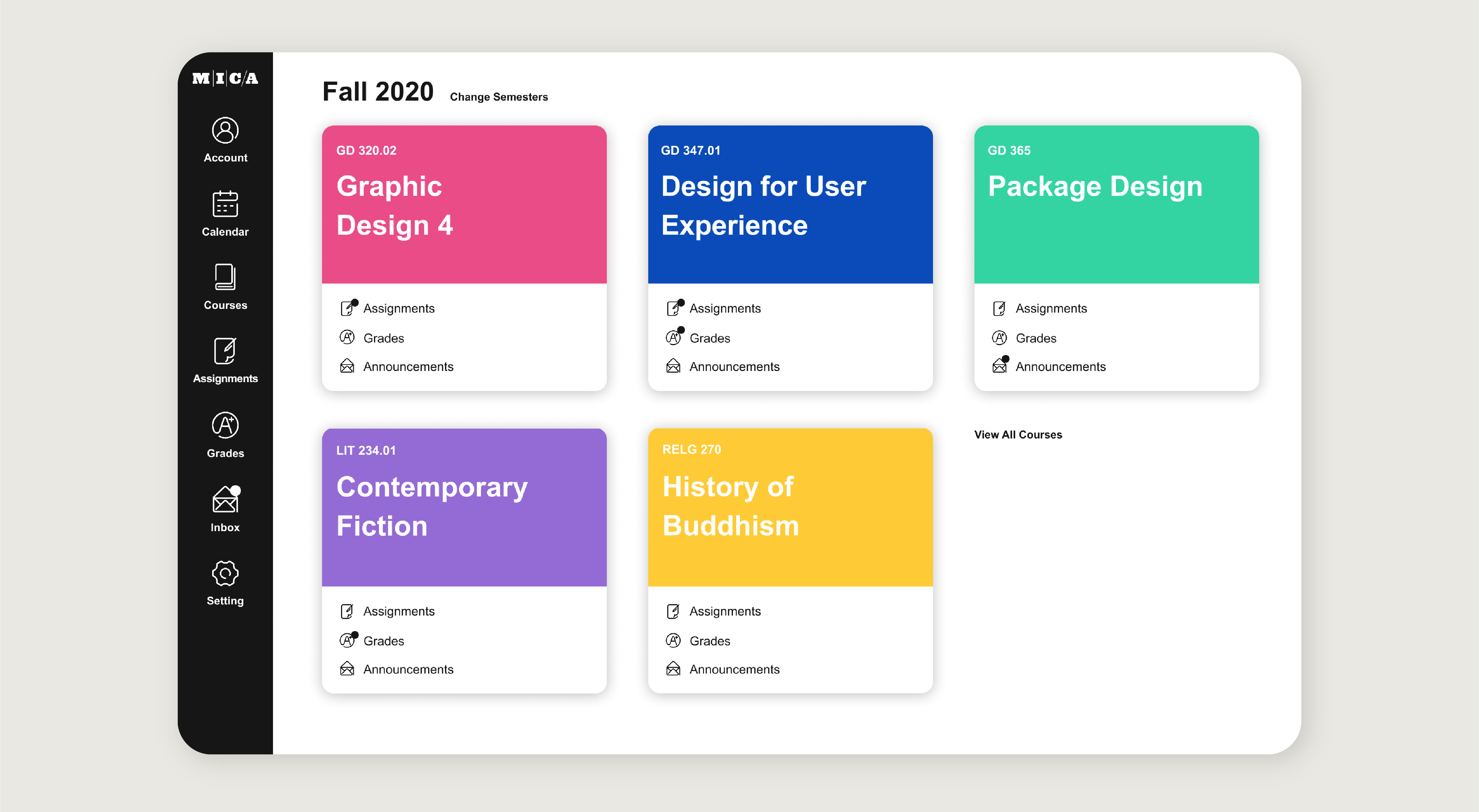Open the Courses book icon in the sidebar

(x=225, y=278)
